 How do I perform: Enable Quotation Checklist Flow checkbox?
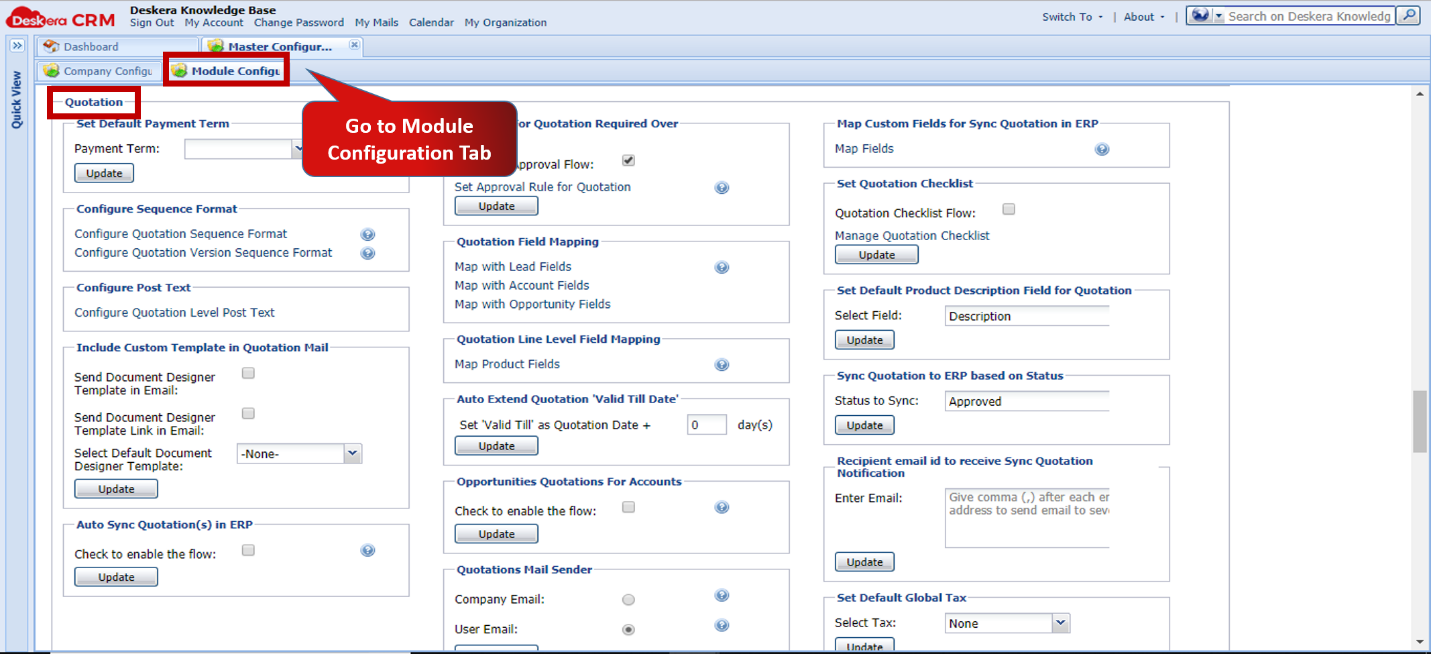coord(1008,209)
